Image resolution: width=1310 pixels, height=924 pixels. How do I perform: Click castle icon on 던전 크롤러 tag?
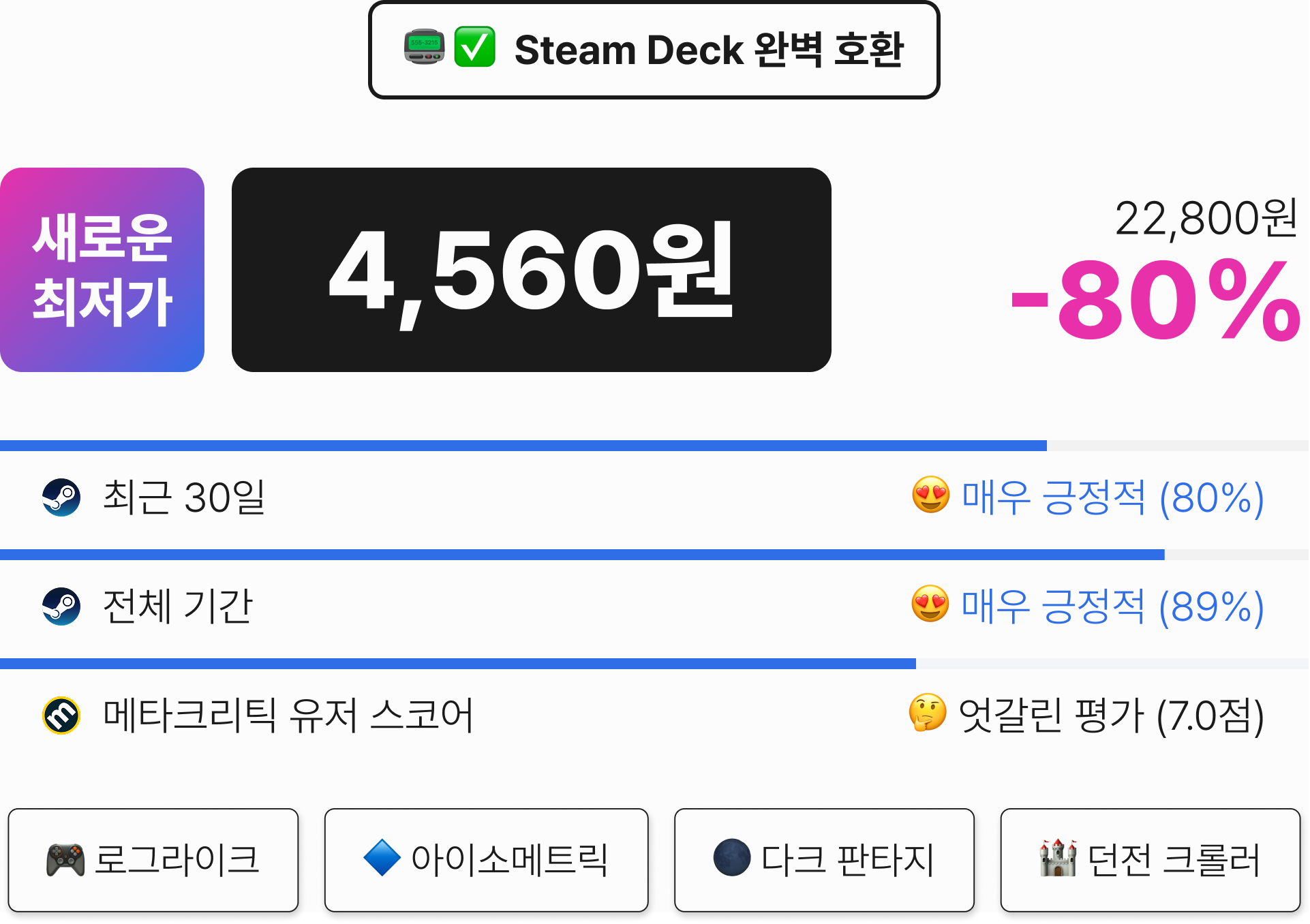tap(1058, 859)
